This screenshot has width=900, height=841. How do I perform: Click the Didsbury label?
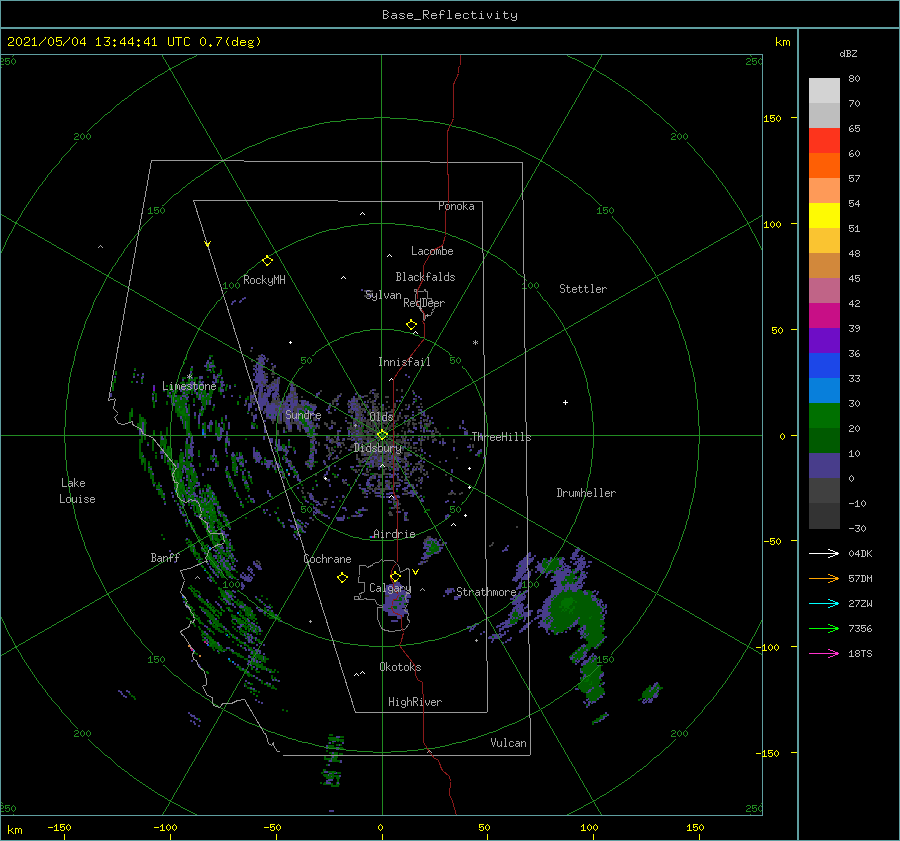tap(378, 448)
